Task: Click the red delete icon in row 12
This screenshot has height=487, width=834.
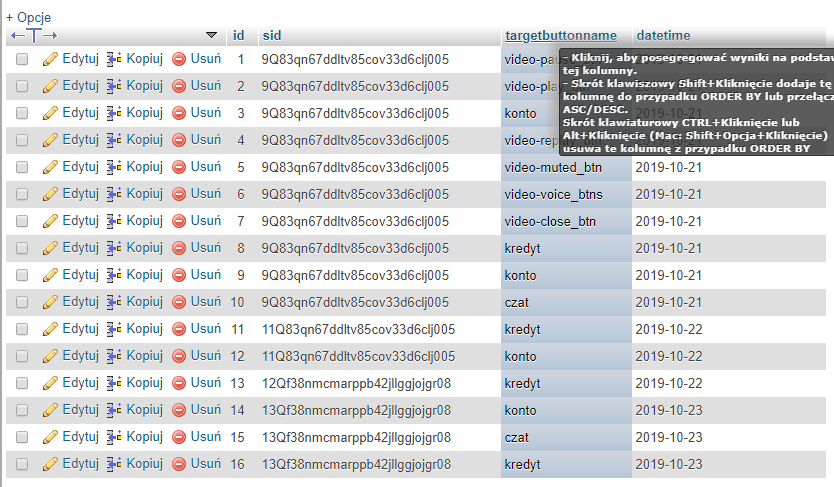Action: click(179, 356)
